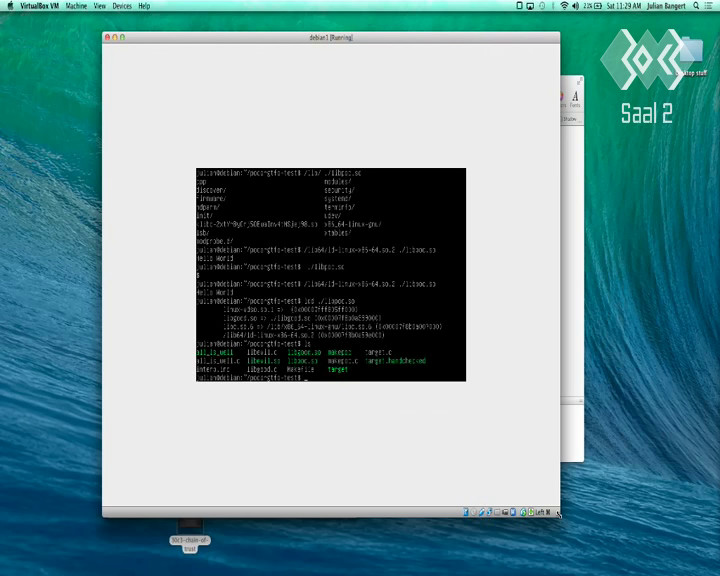Click Fonts button in background window

click(575, 99)
